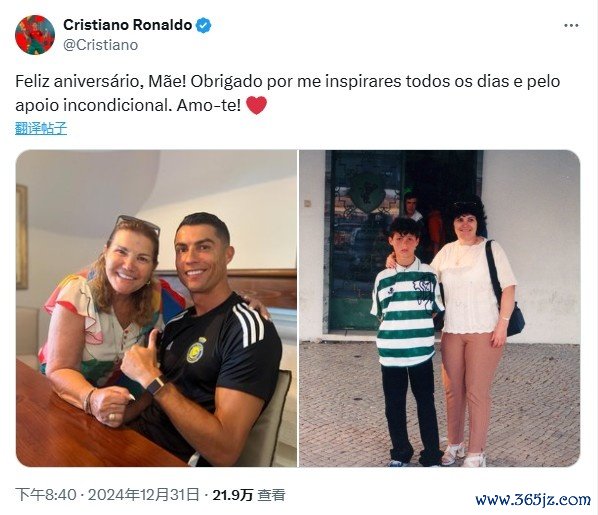This screenshot has height=515, width=598.
Task: Click the blue verified checkmark badge
Action: (x=203, y=25)
